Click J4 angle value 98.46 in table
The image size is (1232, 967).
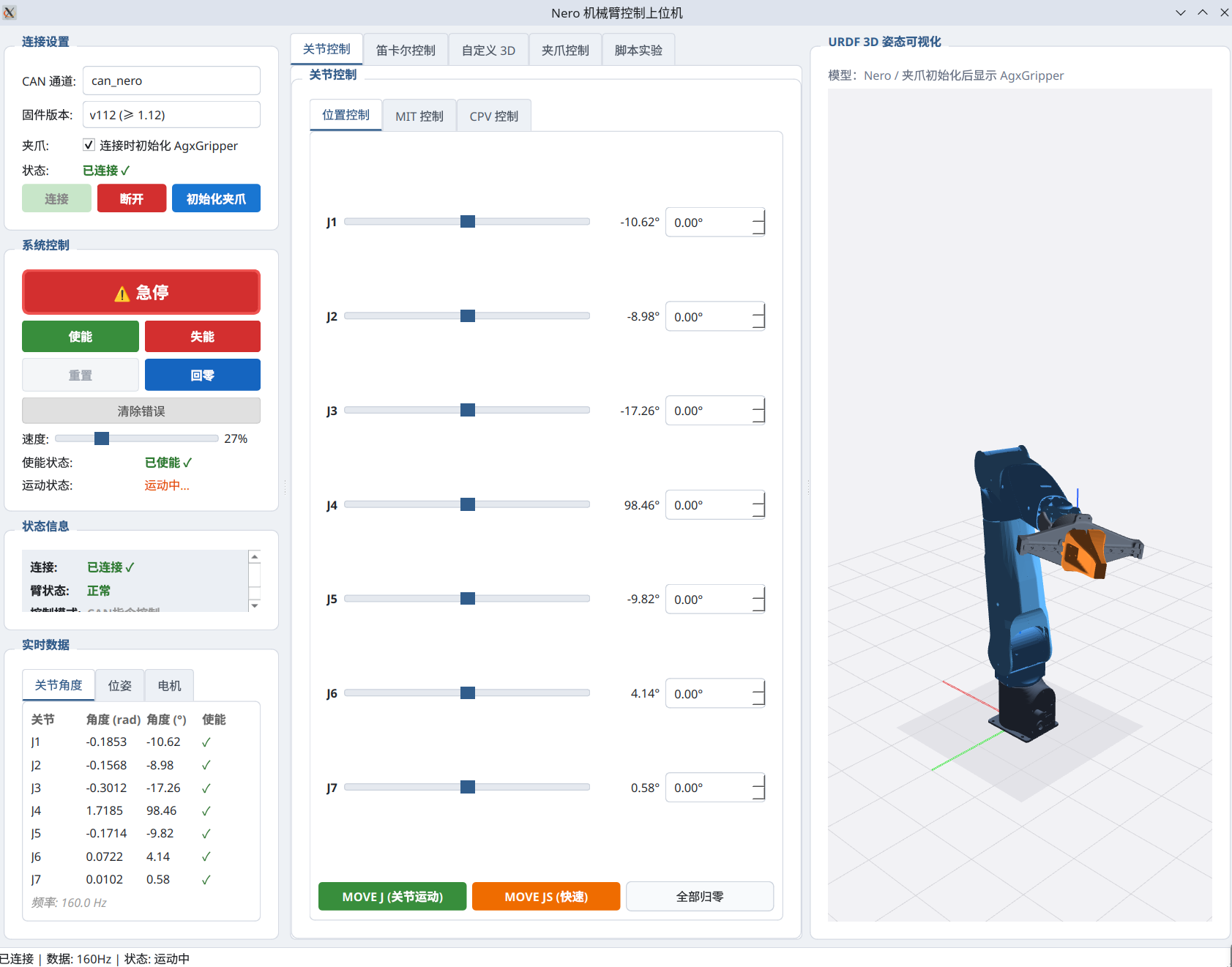click(x=162, y=810)
